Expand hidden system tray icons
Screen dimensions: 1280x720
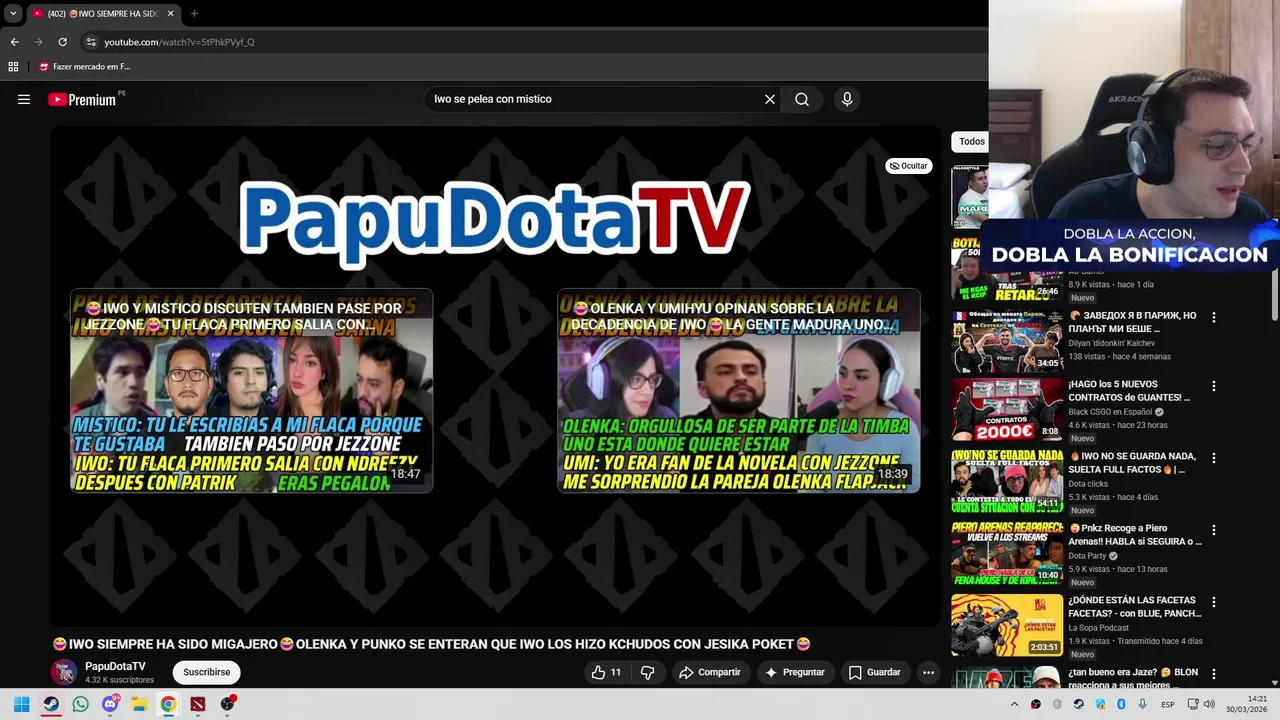[x=1014, y=704]
